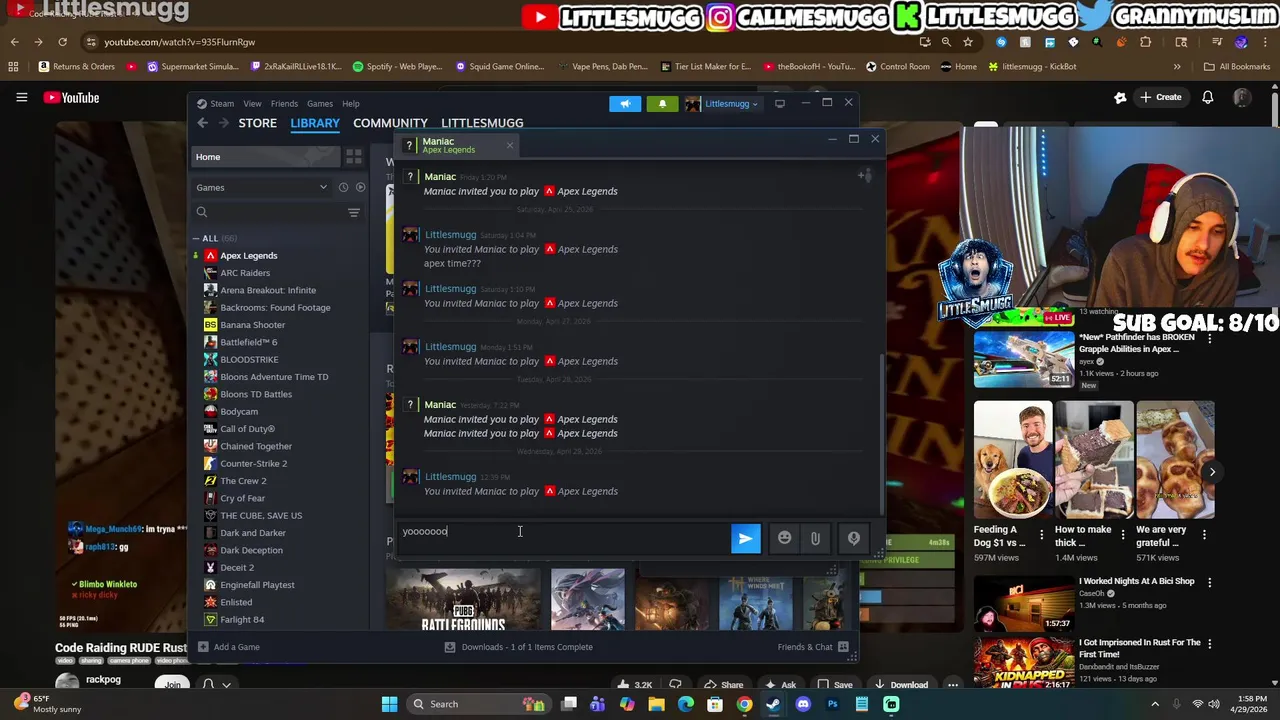
Task: Open the Windows Start menu
Action: (x=389, y=704)
